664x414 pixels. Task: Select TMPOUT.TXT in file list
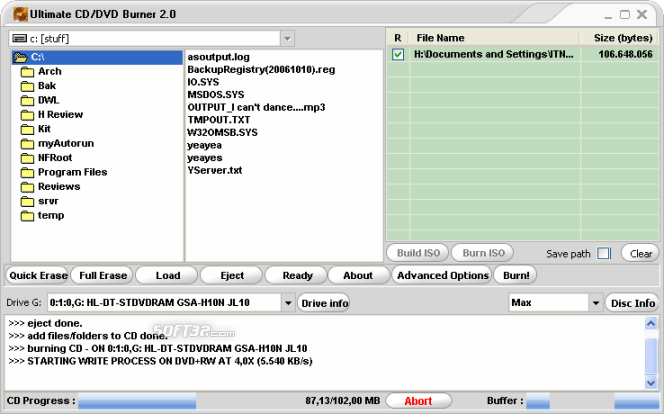click(219, 120)
